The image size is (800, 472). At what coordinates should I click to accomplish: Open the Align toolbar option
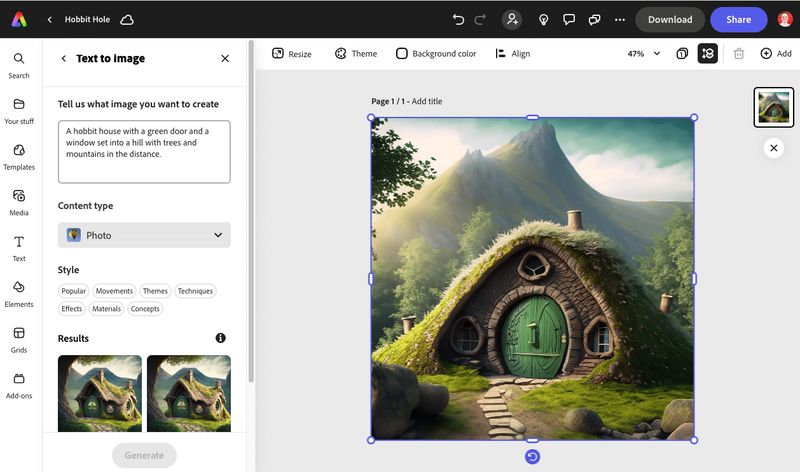(x=512, y=54)
